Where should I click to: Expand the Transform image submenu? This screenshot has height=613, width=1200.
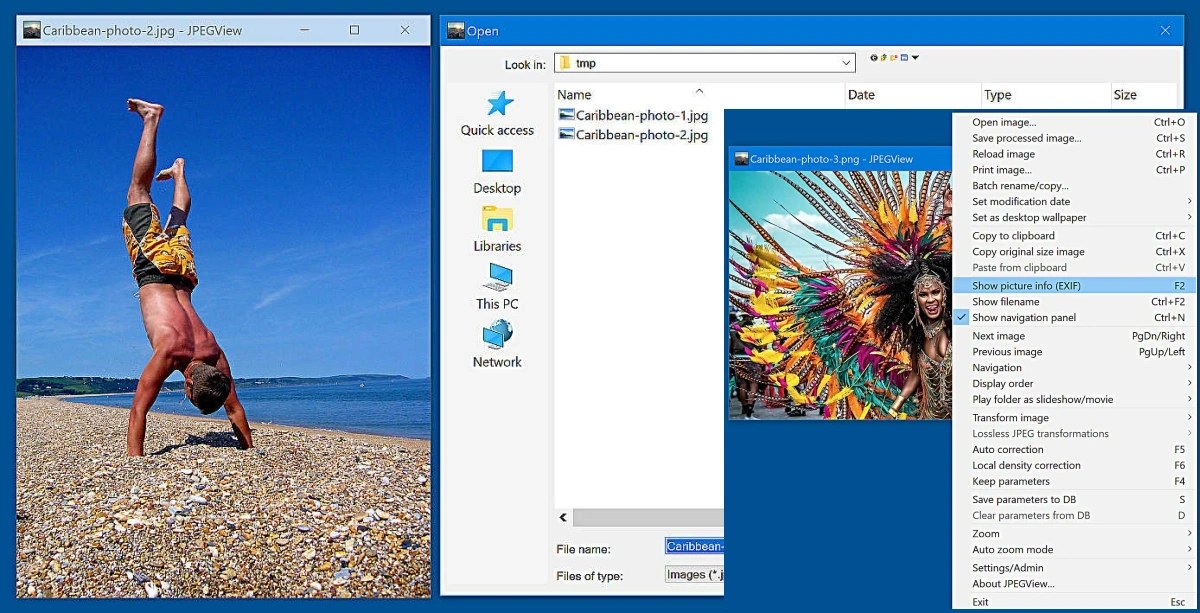point(1010,418)
